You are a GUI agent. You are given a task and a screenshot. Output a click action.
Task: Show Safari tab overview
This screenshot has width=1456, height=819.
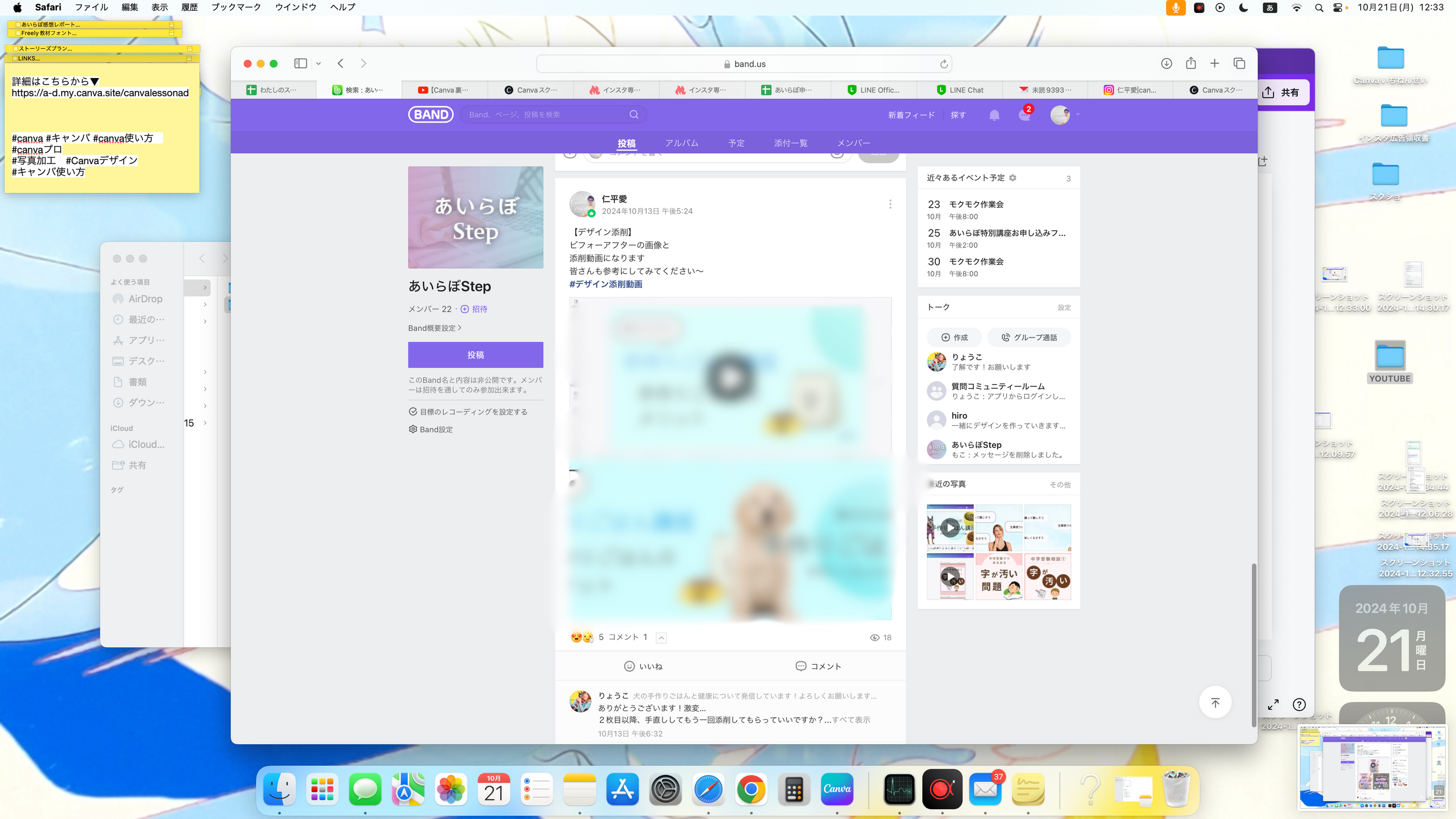[x=1239, y=63]
